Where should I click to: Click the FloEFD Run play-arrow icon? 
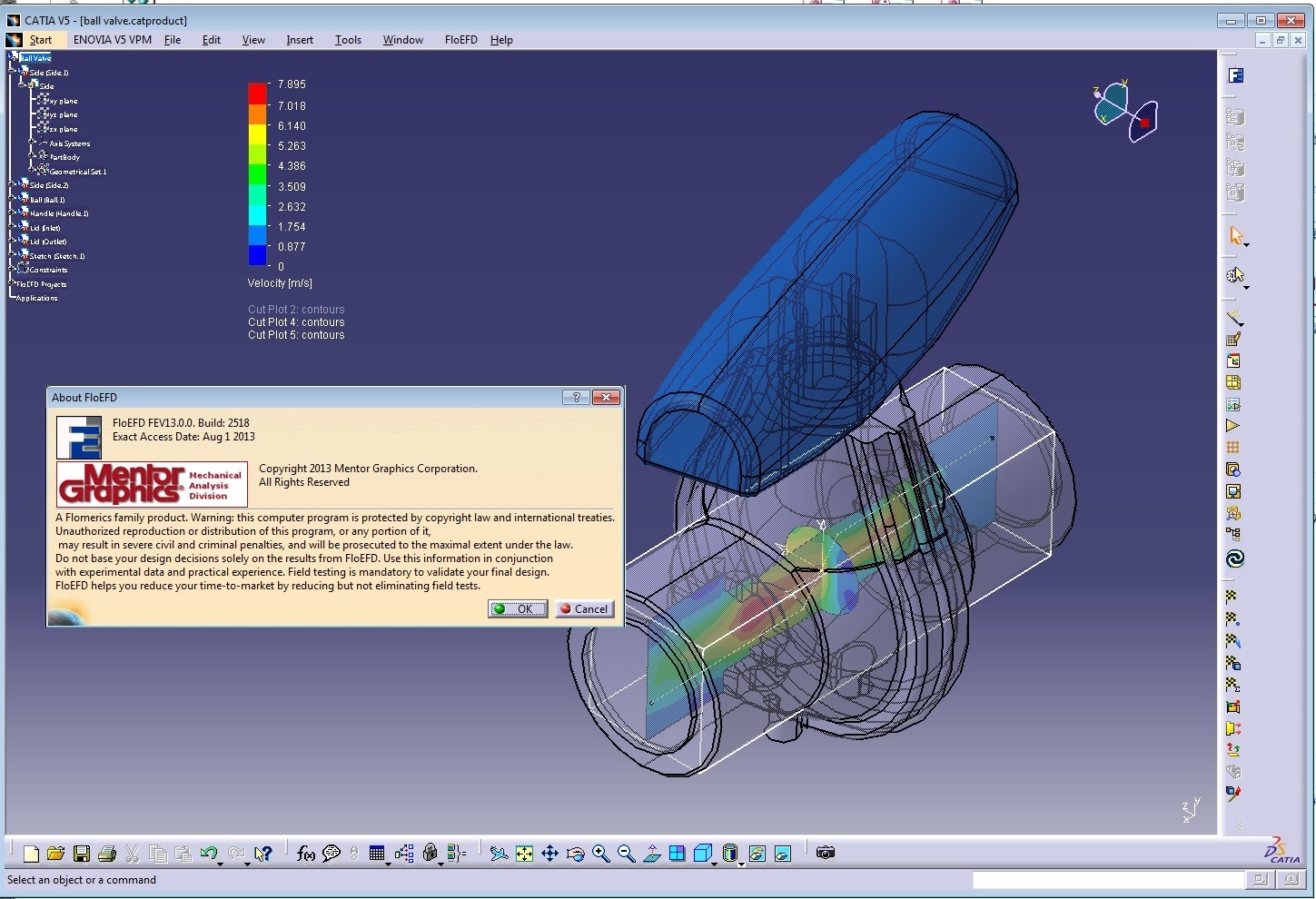pos(1232,426)
